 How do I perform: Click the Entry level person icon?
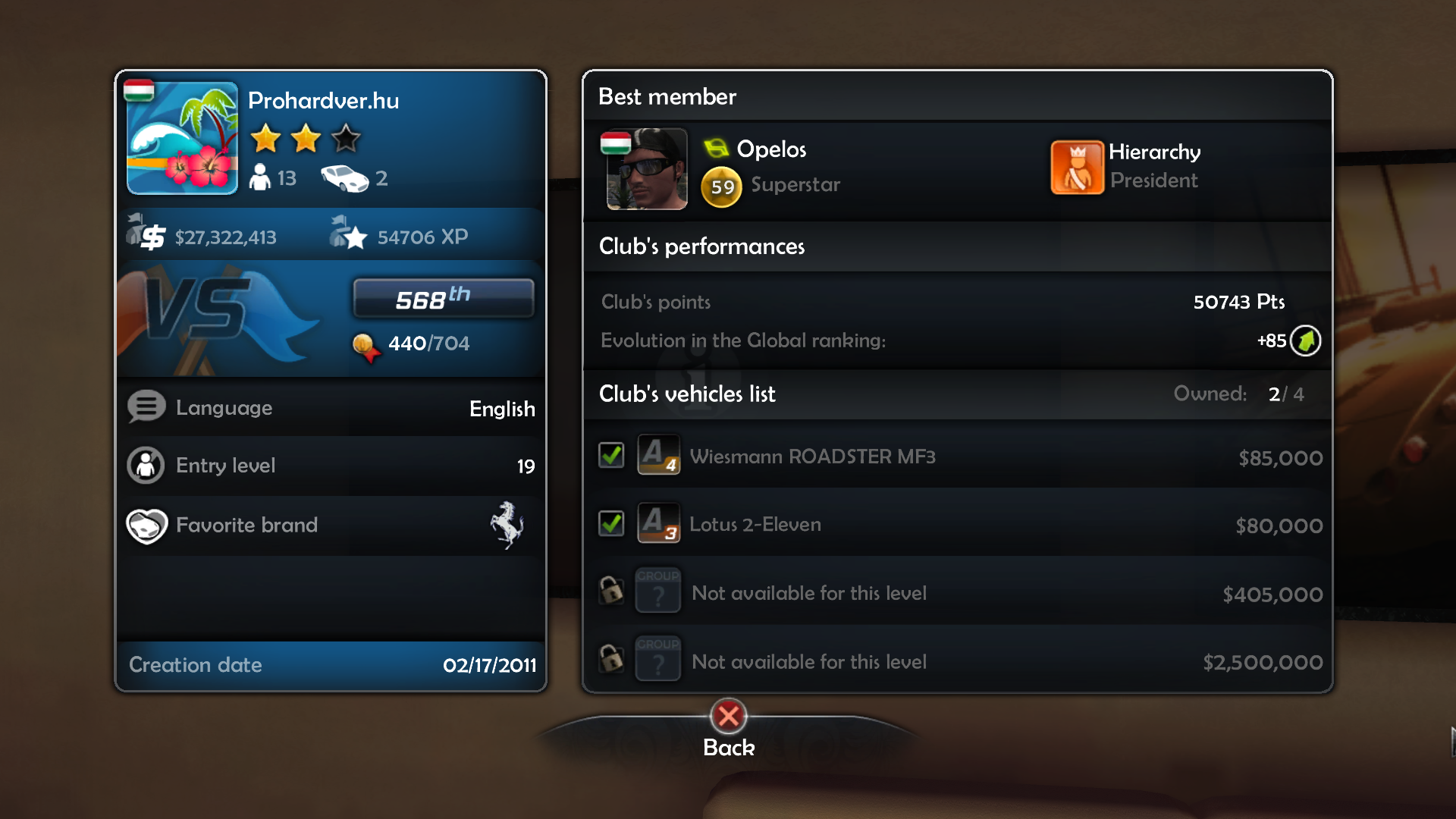click(146, 465)
